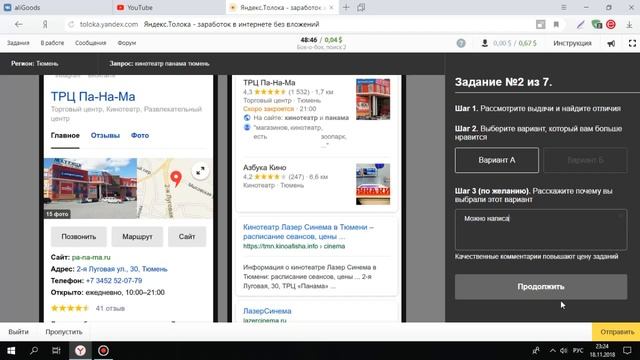The image size is (640, 360).
Task: Open the tab list icon
Action: [x=361, y=7]
